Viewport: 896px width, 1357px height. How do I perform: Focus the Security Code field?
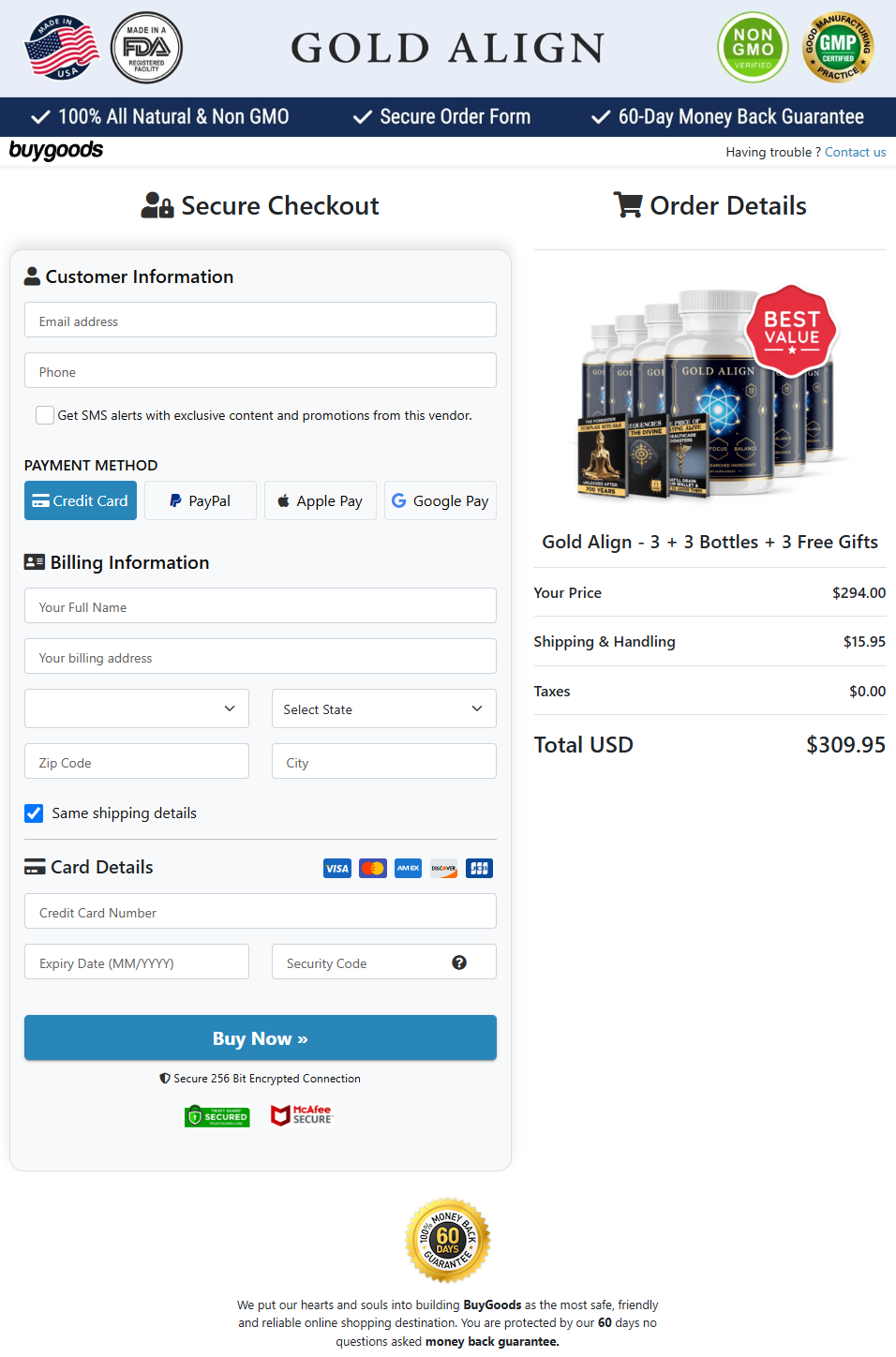tap(384, 962)
